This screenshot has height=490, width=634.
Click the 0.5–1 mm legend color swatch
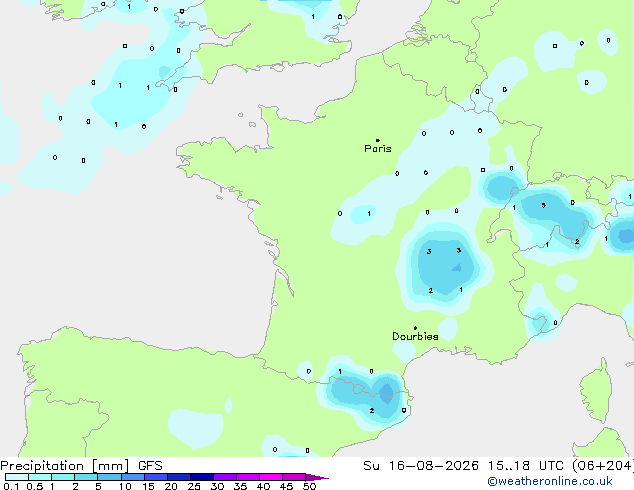pos(40,477)
